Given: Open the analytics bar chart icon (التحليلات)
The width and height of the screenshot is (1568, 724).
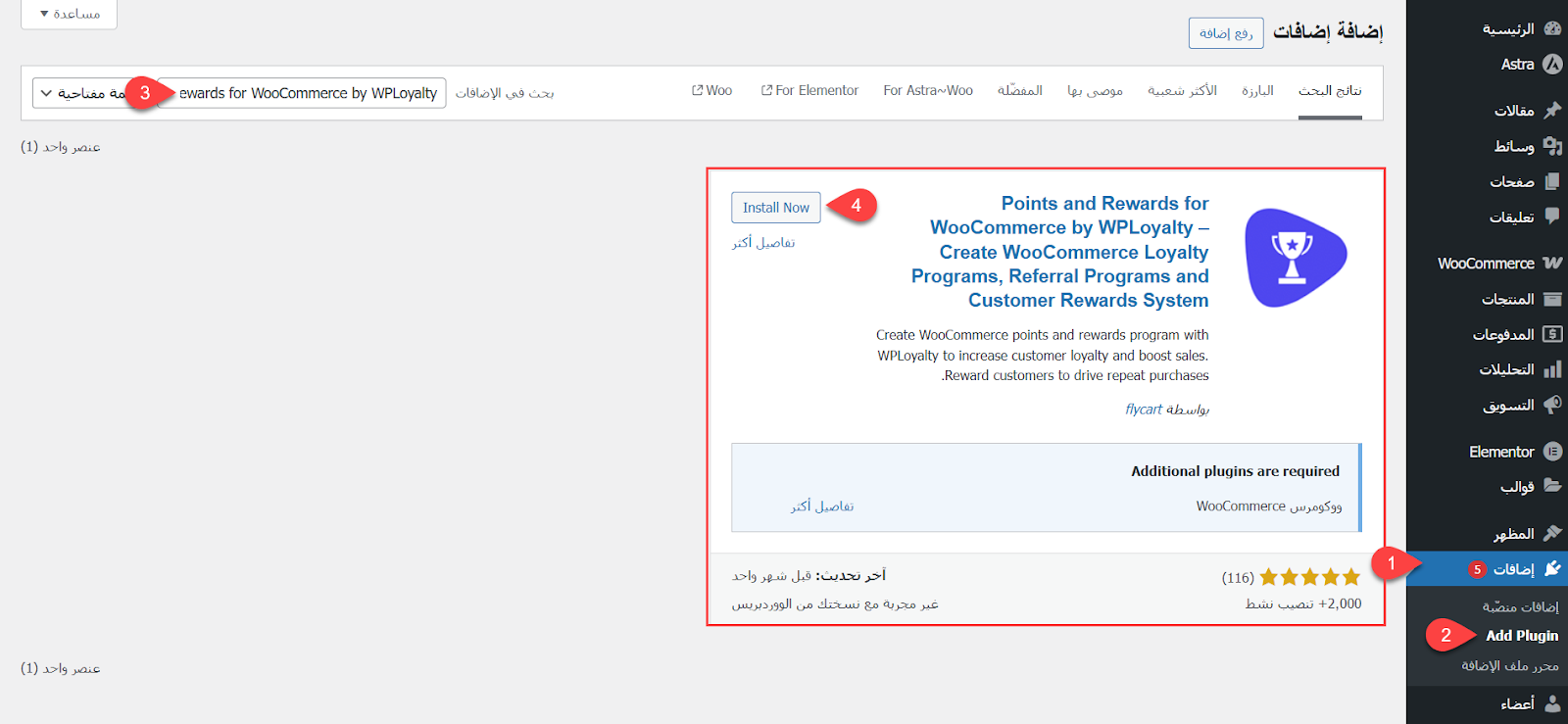Looking at the screenshot, I should [x=1552, y=369].
